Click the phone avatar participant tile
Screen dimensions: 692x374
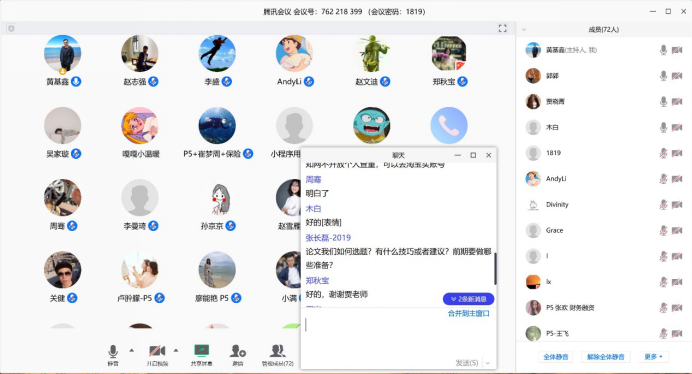[449, 125]
